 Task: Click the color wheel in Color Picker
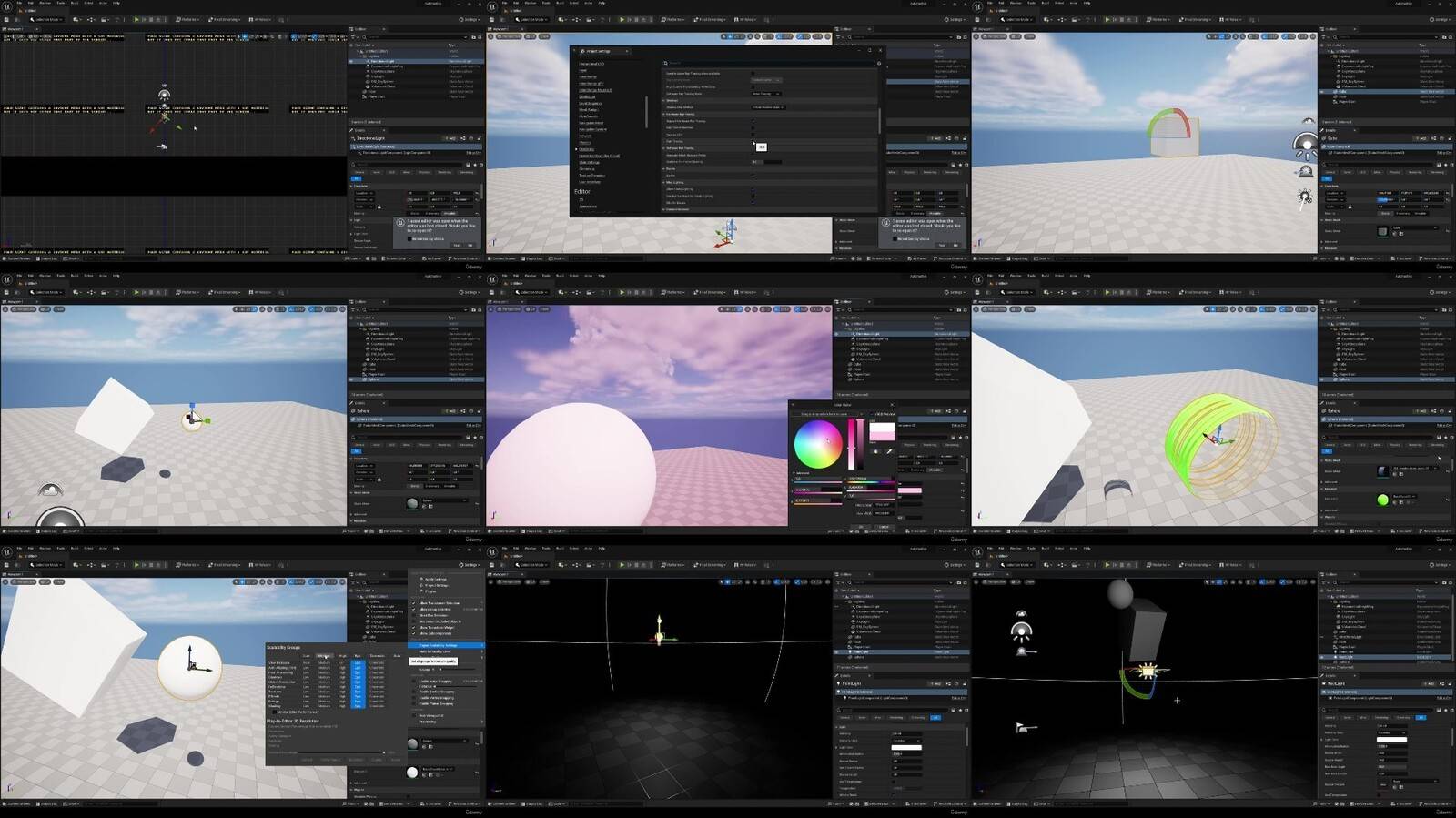click(817, 444)
